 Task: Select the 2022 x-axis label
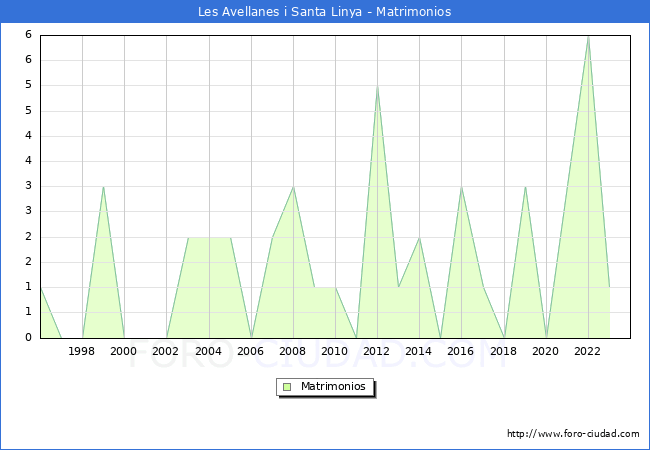pos(588,351)
